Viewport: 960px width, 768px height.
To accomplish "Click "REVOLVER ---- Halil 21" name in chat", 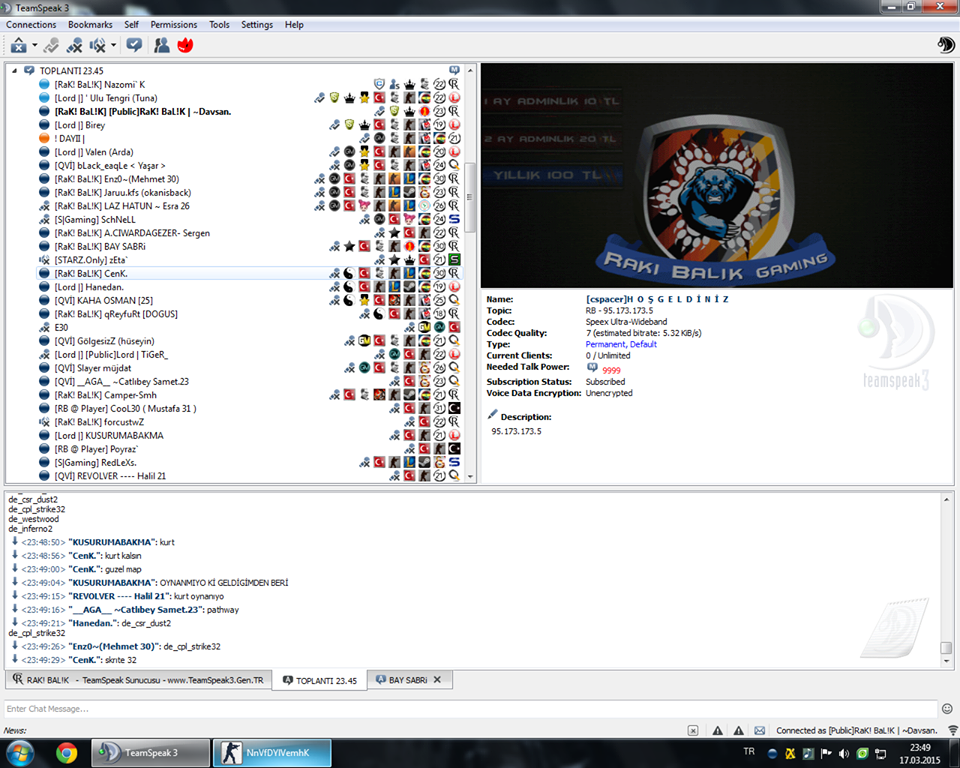I will point(119,596).
